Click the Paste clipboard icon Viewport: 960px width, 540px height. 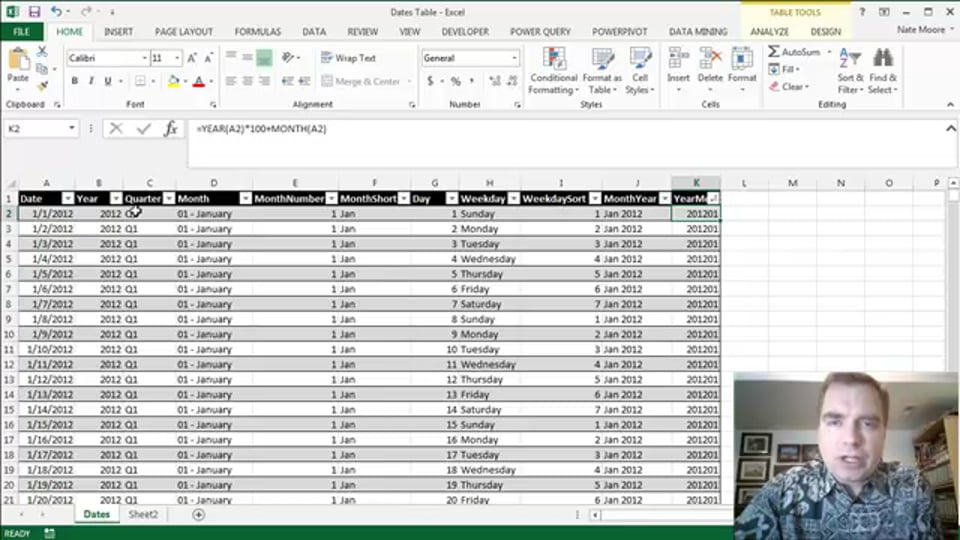coord(18,60)
